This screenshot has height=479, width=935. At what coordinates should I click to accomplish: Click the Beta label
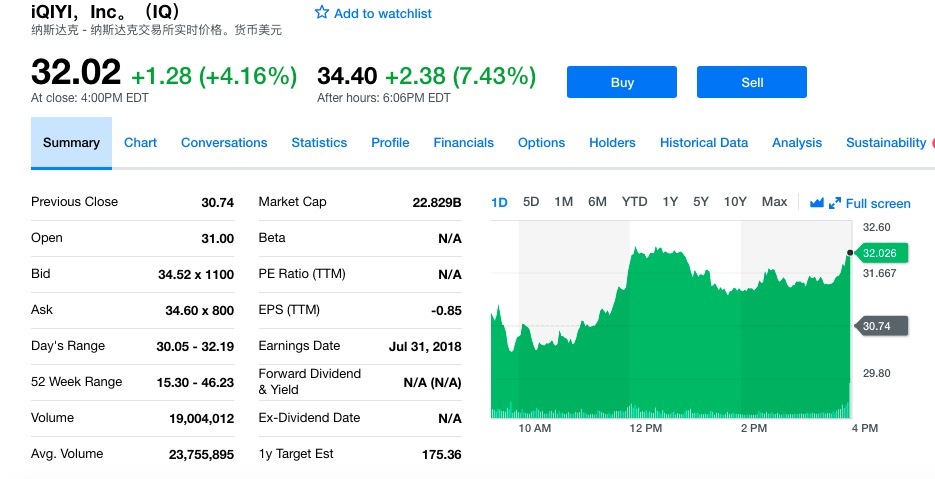tap(272, 237)
